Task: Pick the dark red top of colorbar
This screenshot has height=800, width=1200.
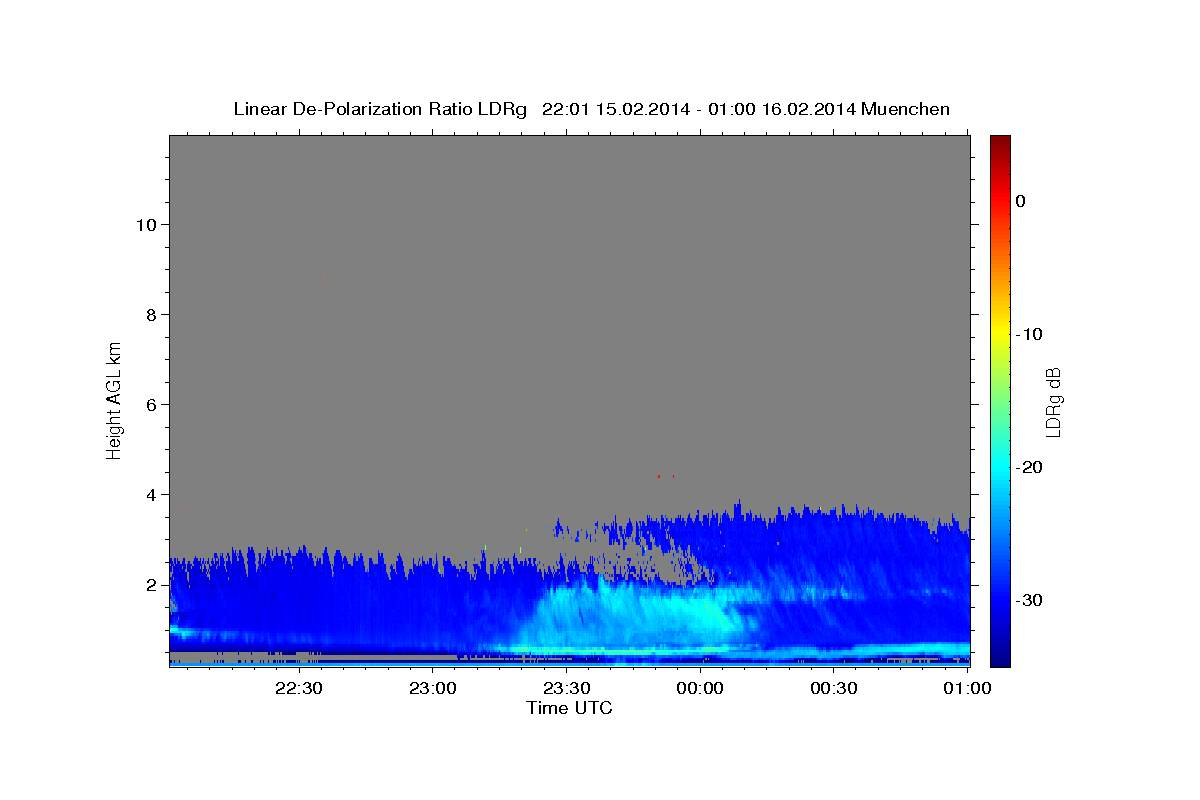Action: (x=1000, y=142)
